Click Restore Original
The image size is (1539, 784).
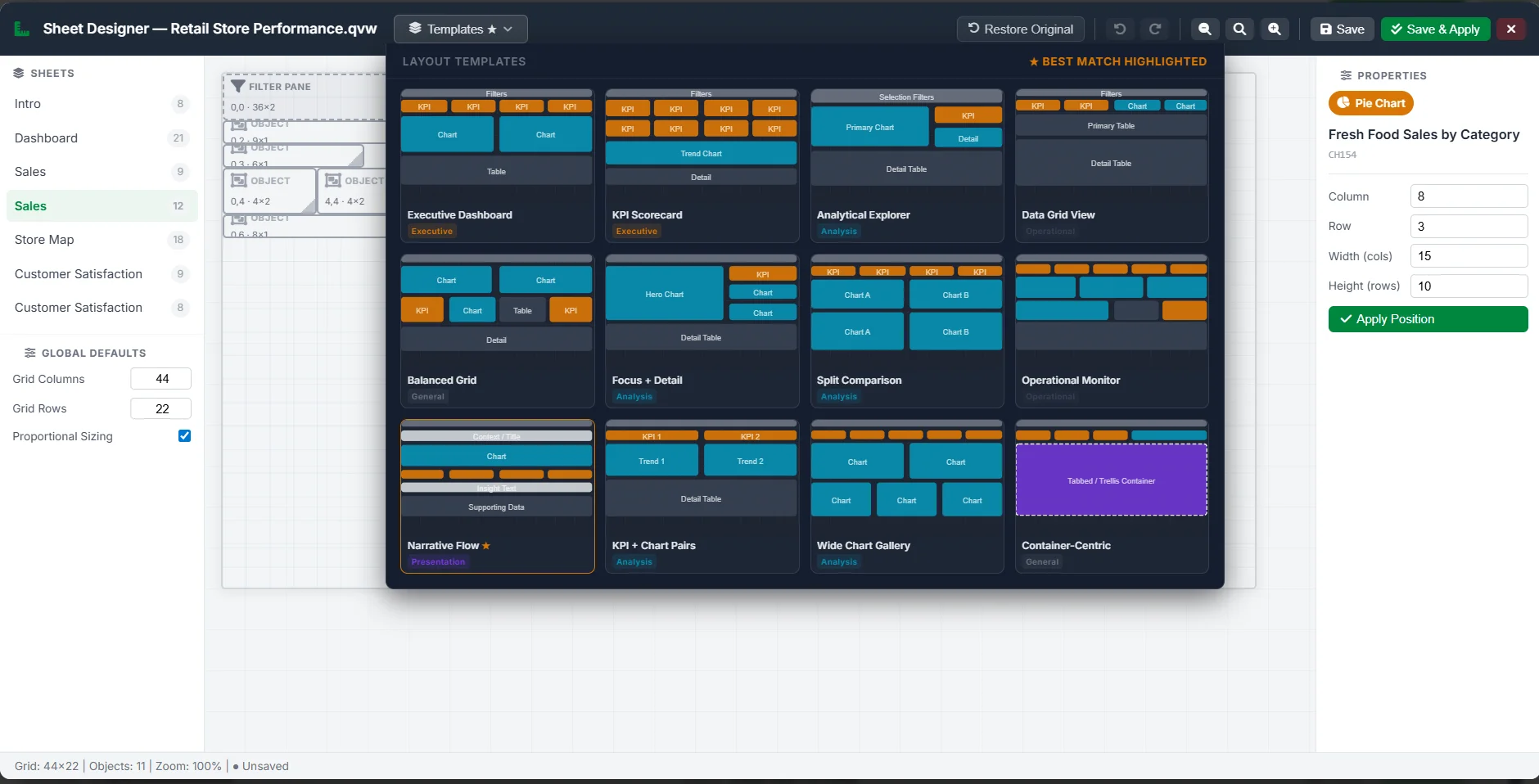coord(1020,29)
